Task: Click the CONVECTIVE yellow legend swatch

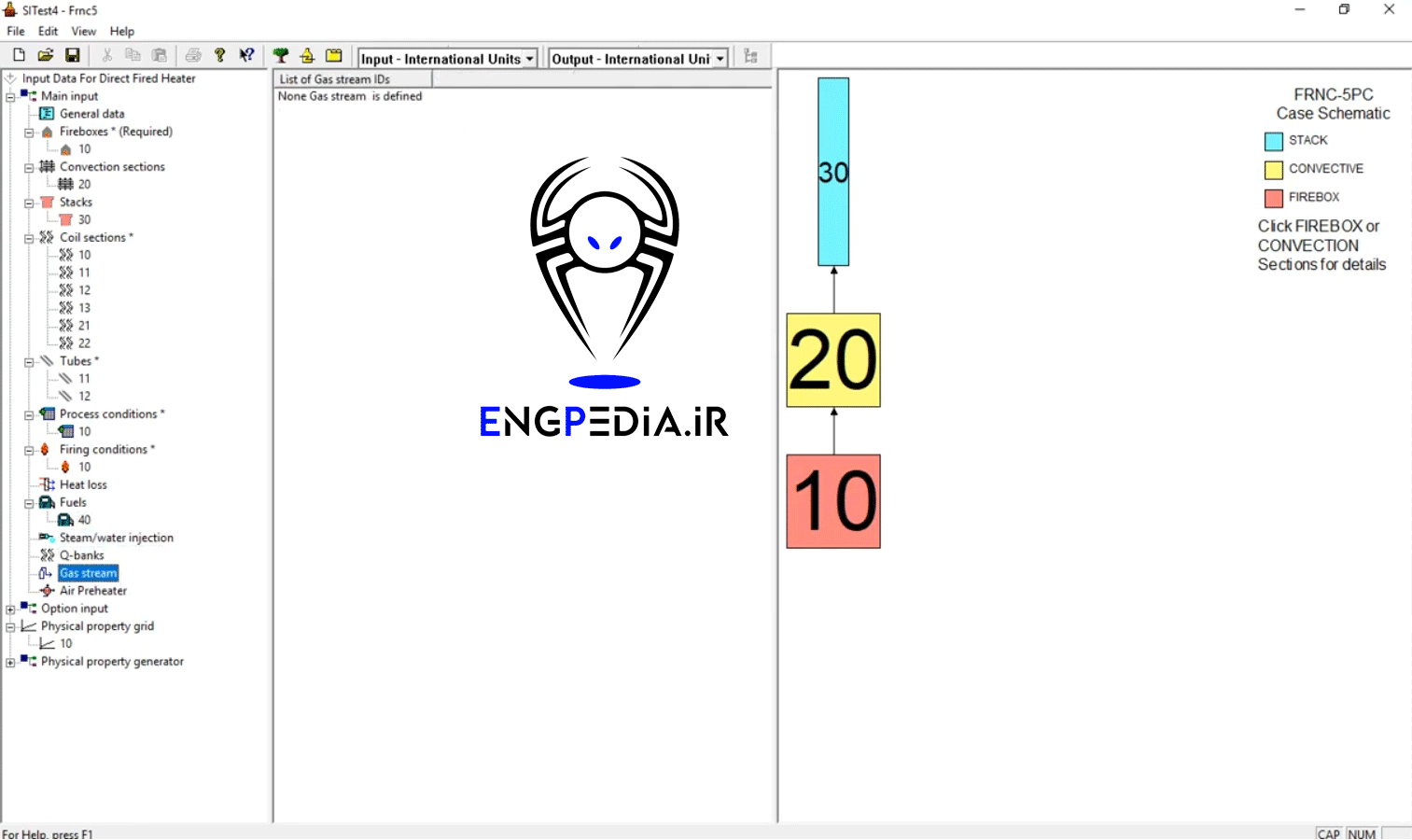Action: click(1274, 170)
